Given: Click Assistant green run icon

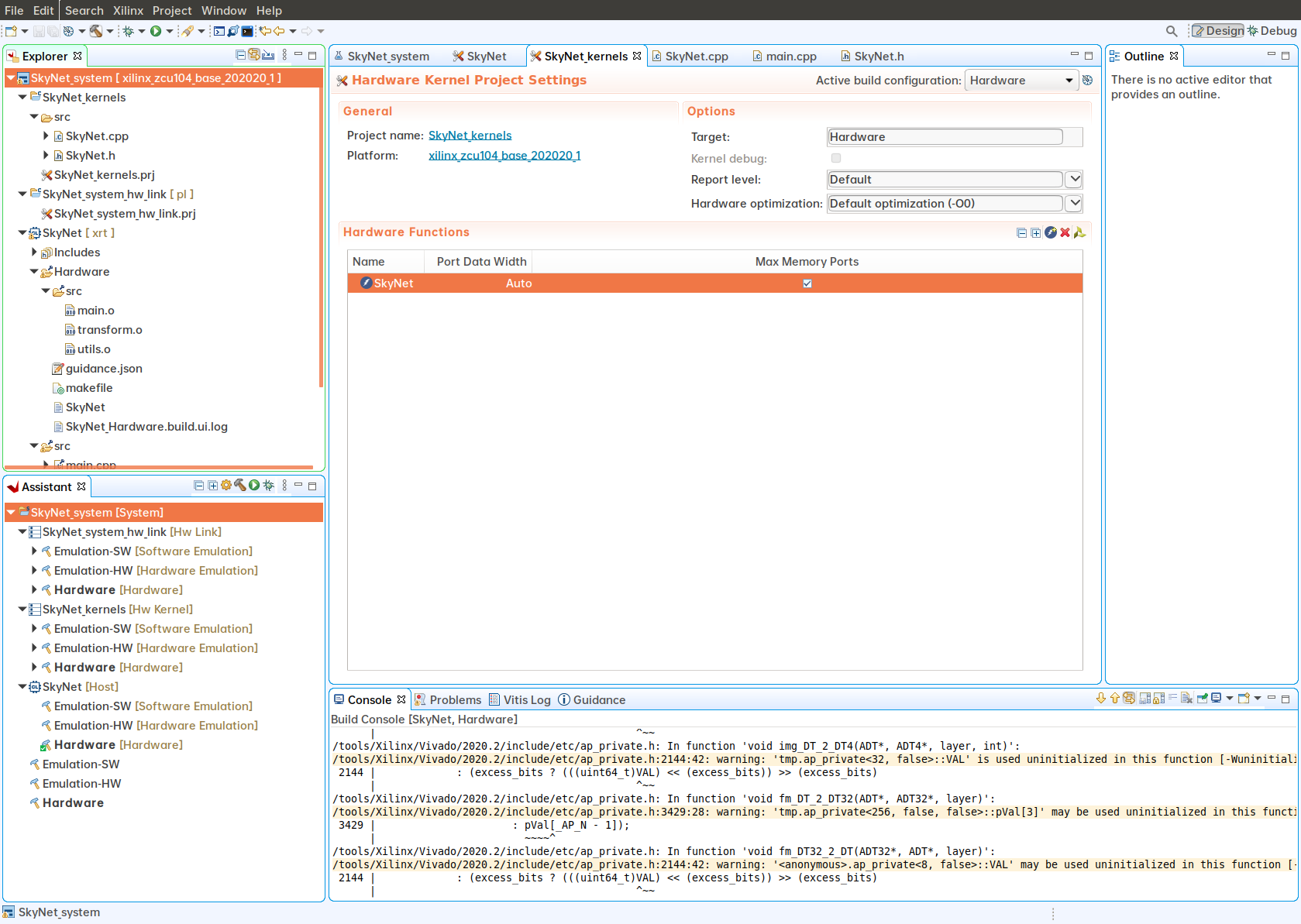Looking at the screenshot, I should tap(254, 486).
